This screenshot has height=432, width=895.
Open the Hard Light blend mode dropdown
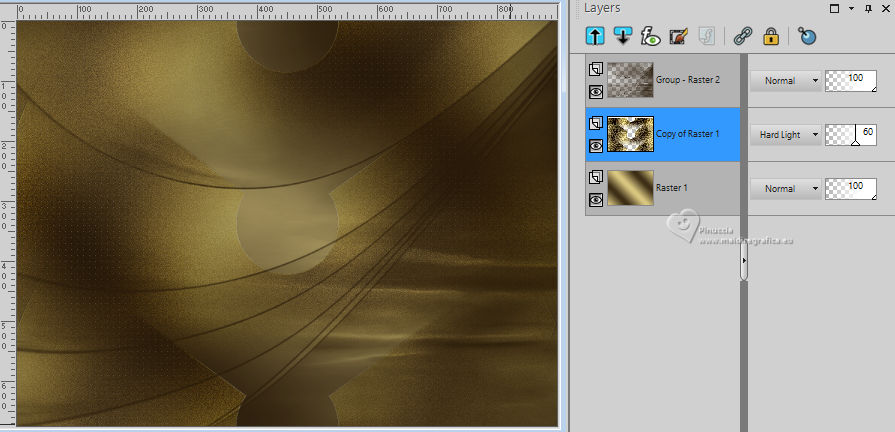tap(785, 135)
